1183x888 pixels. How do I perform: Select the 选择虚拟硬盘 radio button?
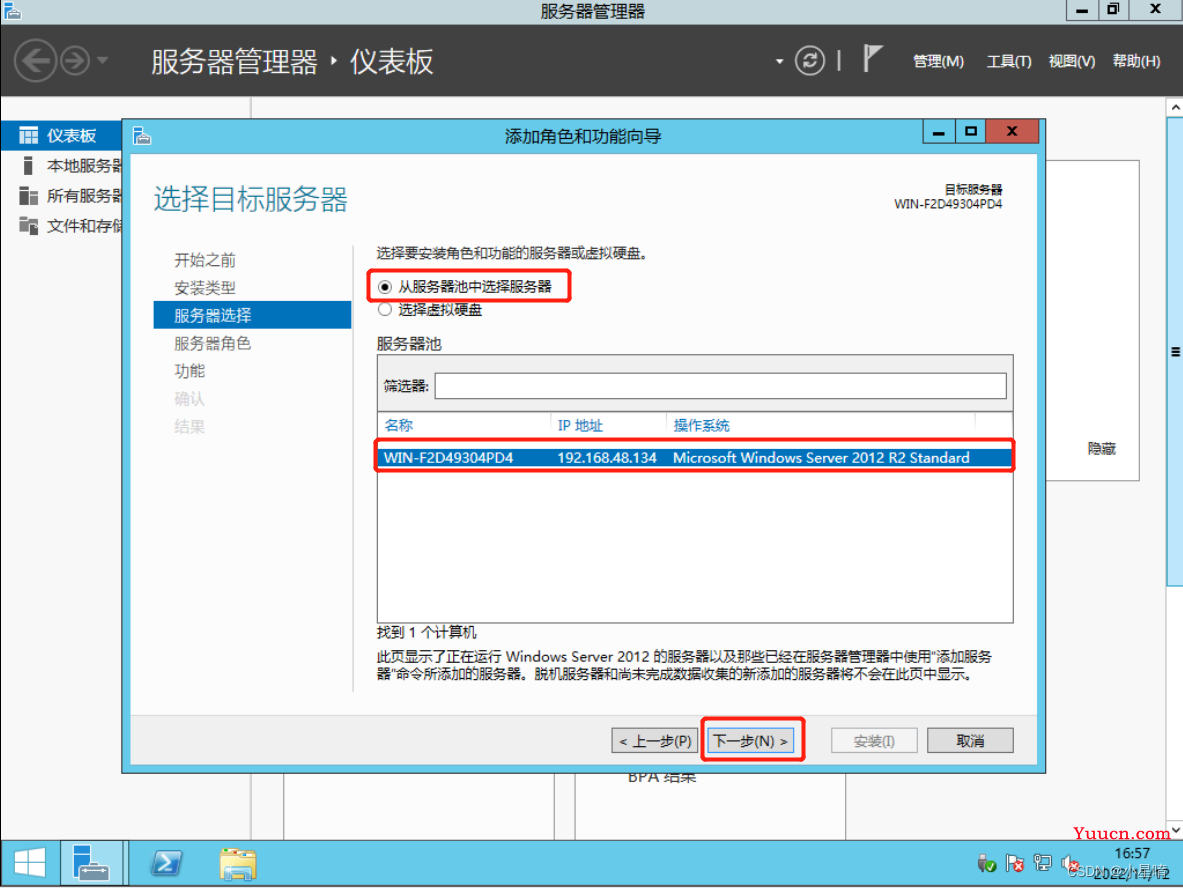pyautogui.click(x=385, y=309)
